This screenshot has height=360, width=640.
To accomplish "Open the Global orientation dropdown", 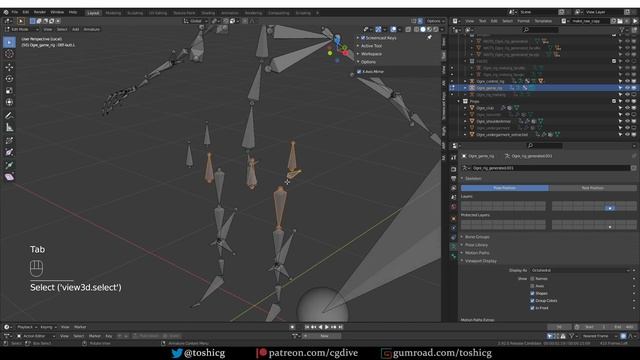I will pyautogui.click(x=195, y=21).
